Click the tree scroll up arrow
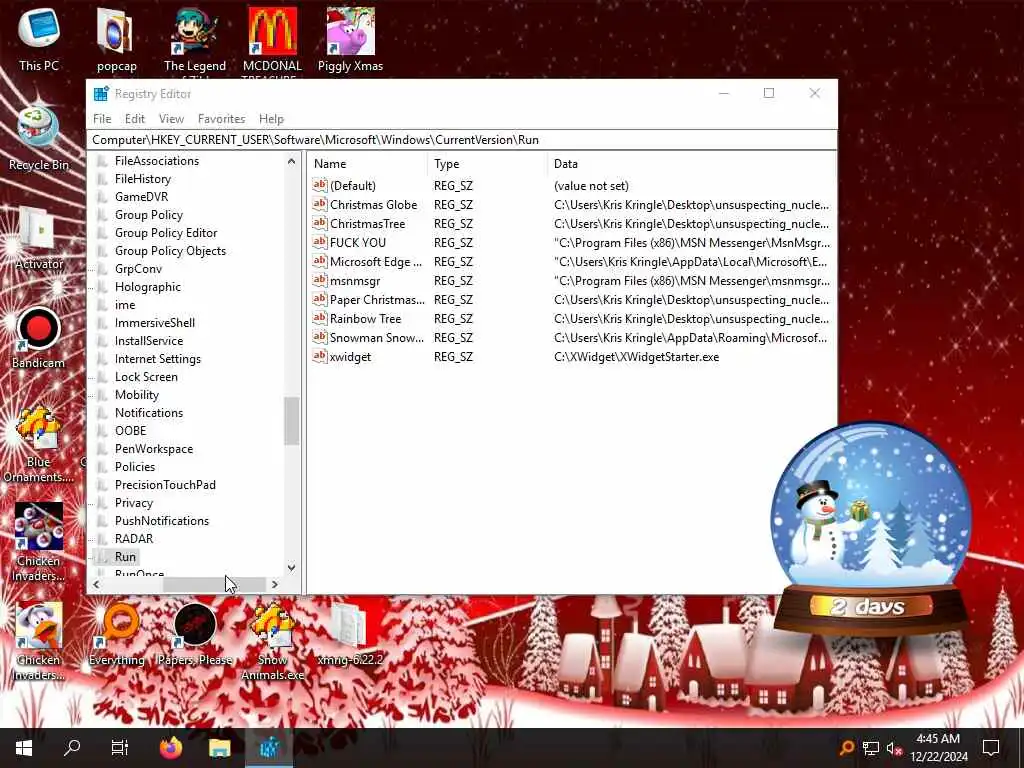The image size is (1024, 768). (x=291, y=161)
